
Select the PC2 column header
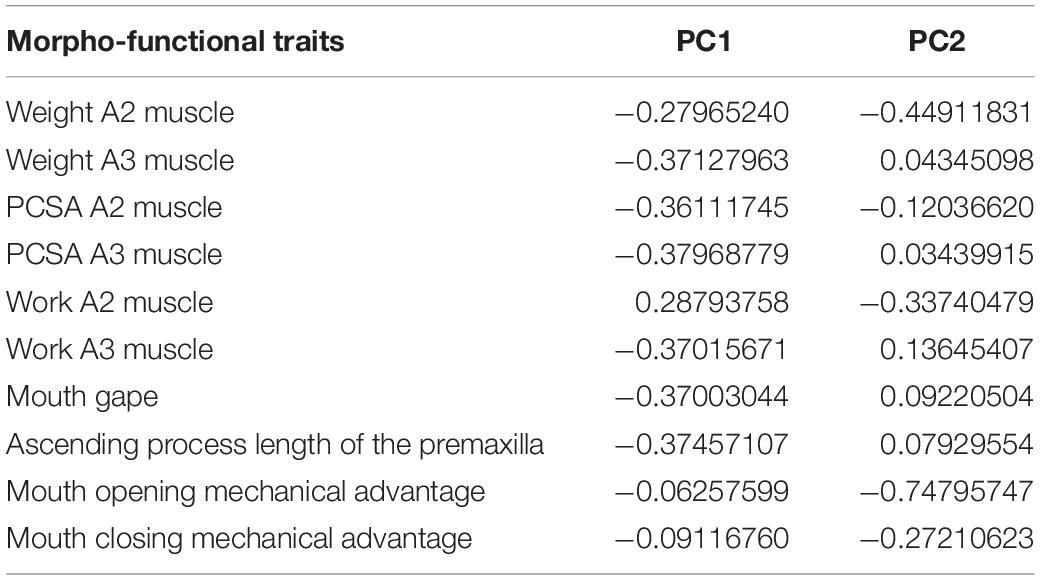937,41
